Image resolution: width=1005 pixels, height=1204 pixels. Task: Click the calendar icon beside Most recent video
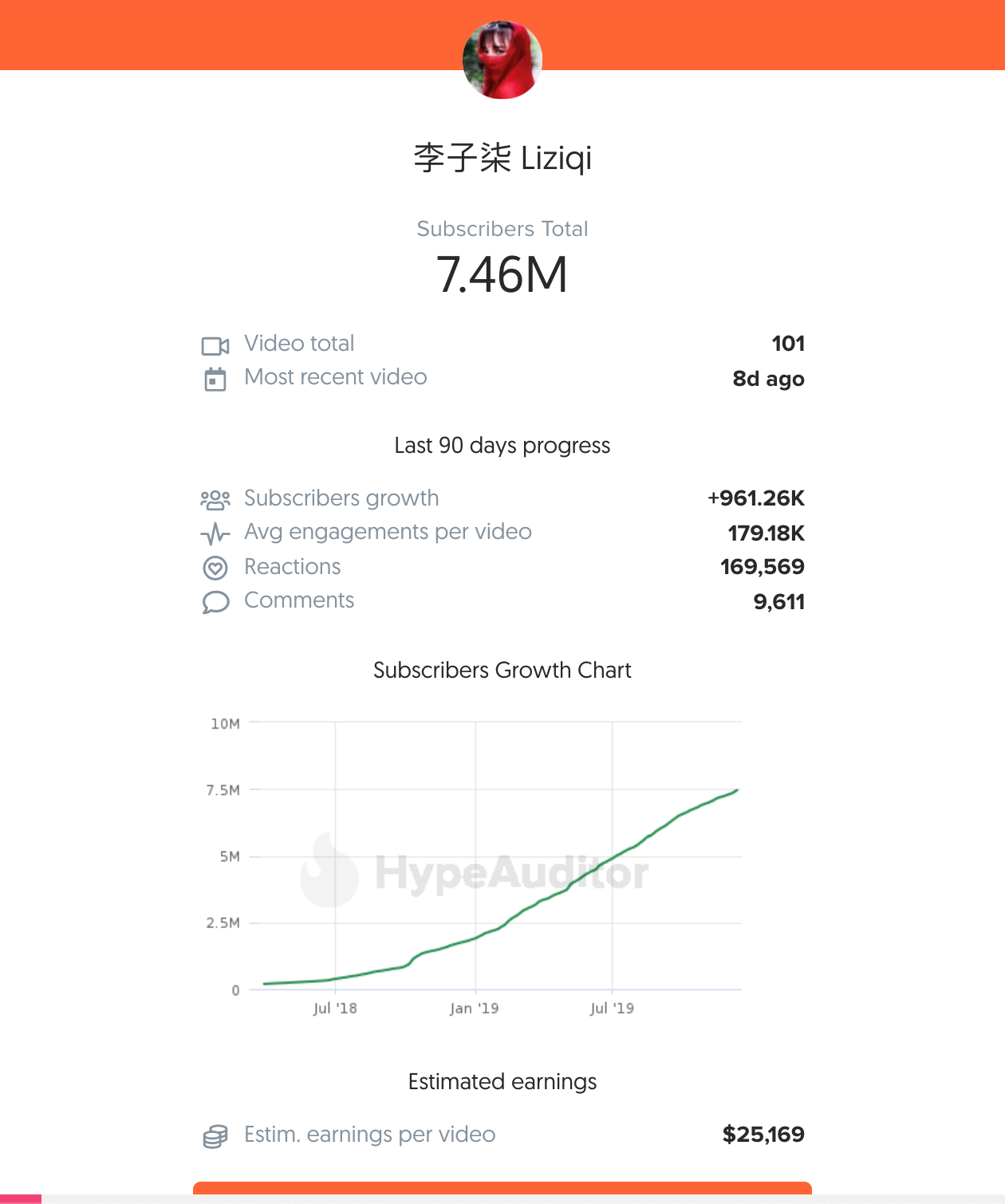point(215,379)
